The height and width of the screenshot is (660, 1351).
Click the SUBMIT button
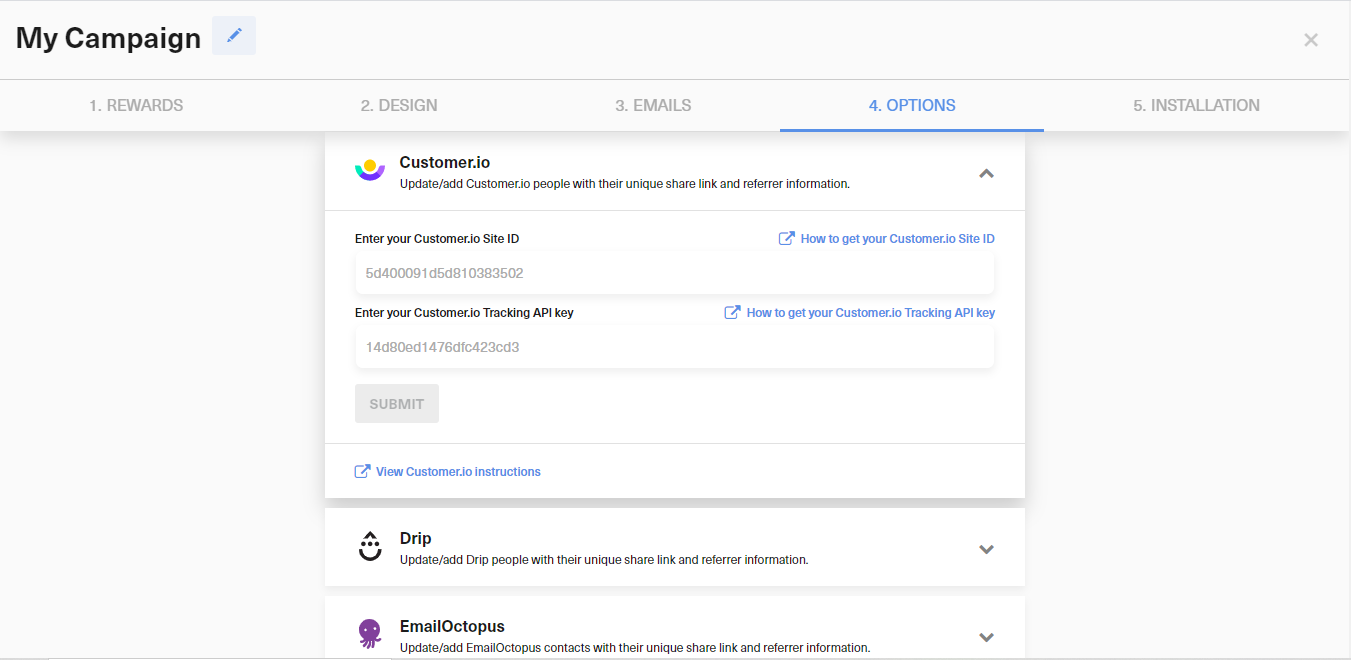396,403
